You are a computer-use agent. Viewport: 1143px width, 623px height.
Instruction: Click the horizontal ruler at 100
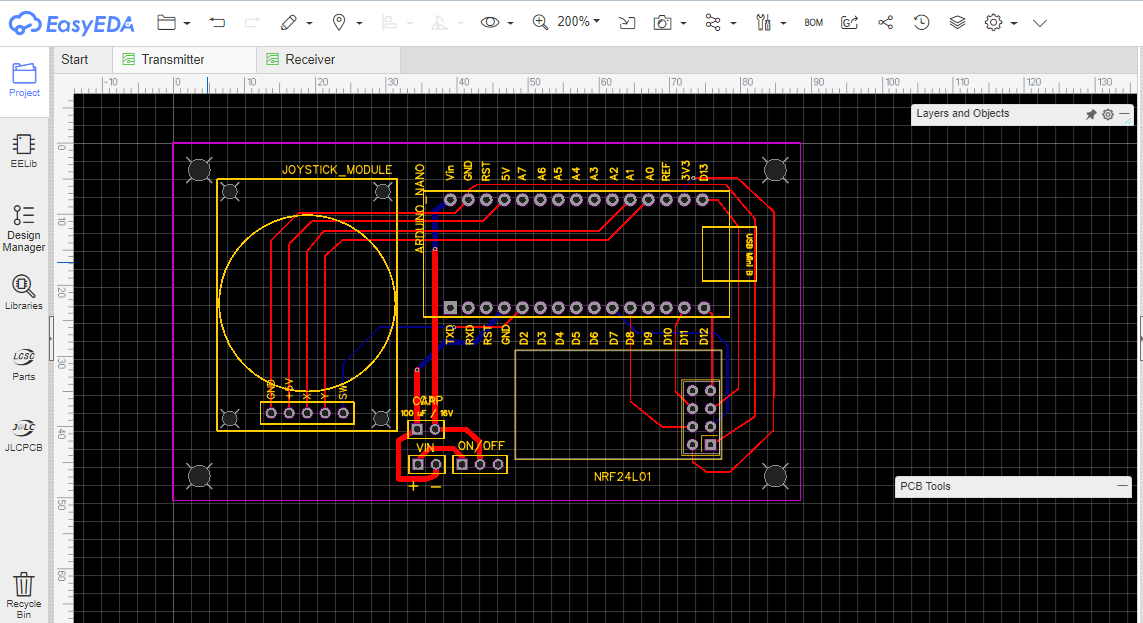892,82
